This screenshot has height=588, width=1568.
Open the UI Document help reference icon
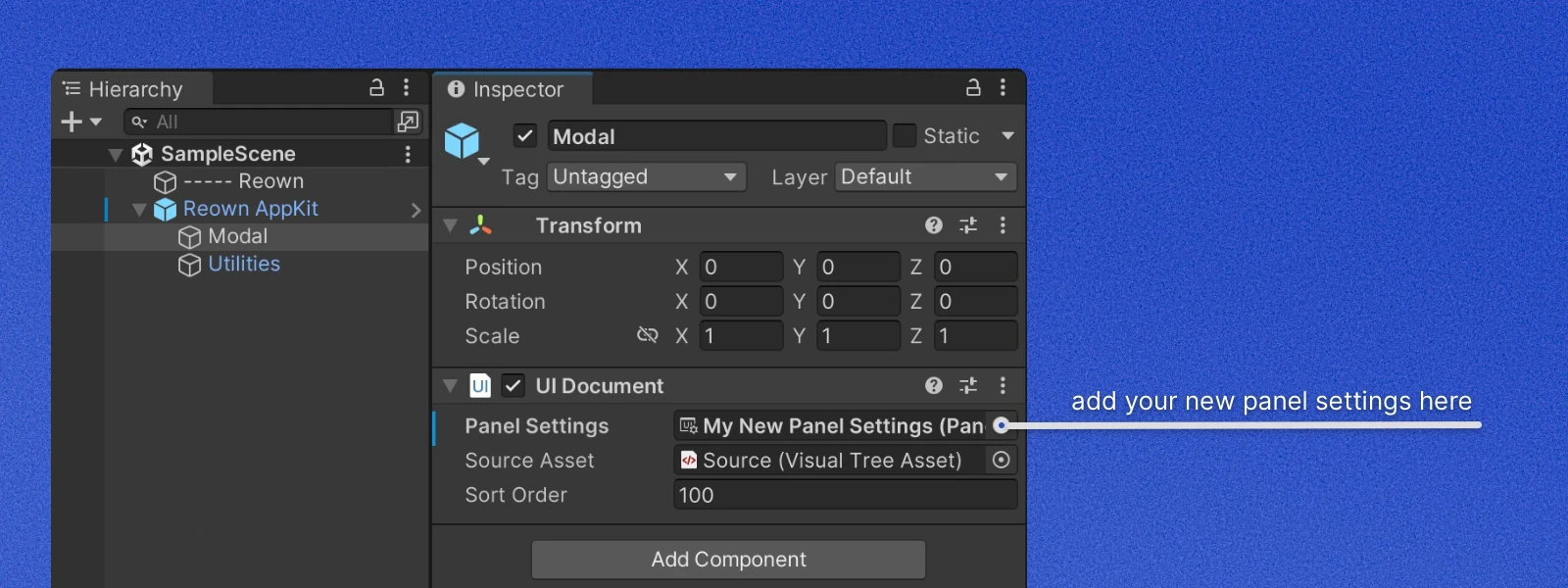coord(934,385)
